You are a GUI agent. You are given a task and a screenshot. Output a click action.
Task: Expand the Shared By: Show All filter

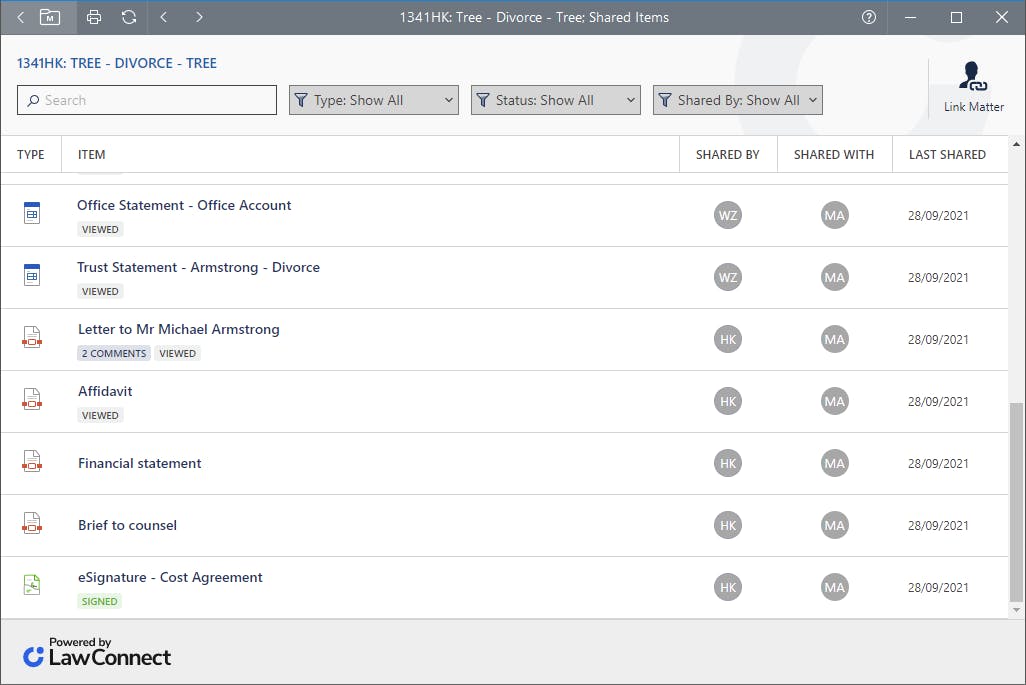click(x=737, y=100)
